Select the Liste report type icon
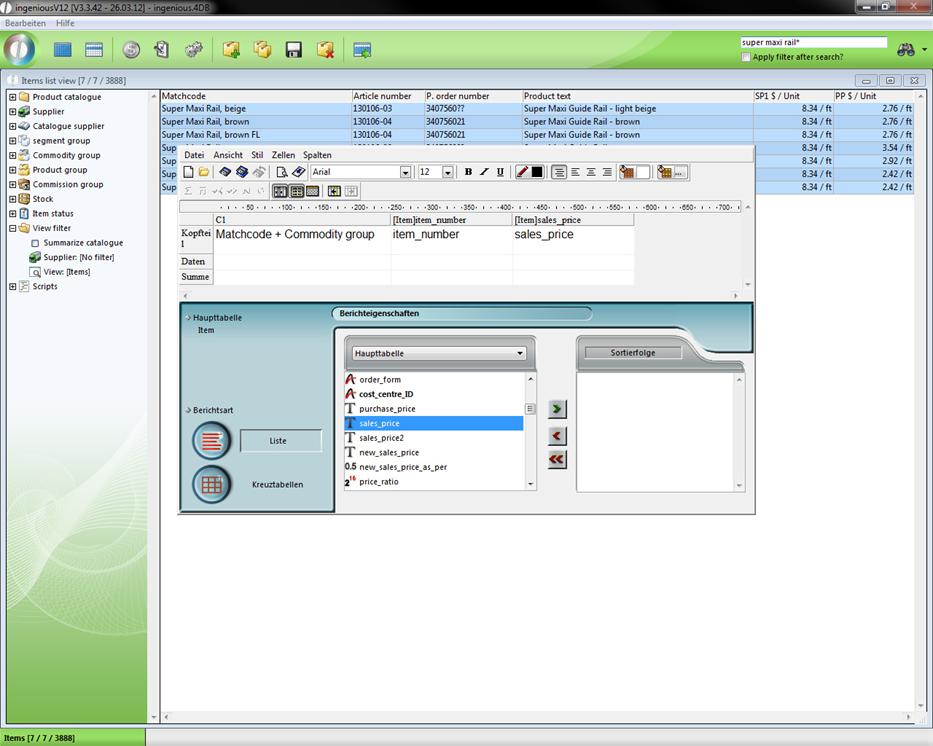This screenshot has height=746, width=933. pos(210,440)
